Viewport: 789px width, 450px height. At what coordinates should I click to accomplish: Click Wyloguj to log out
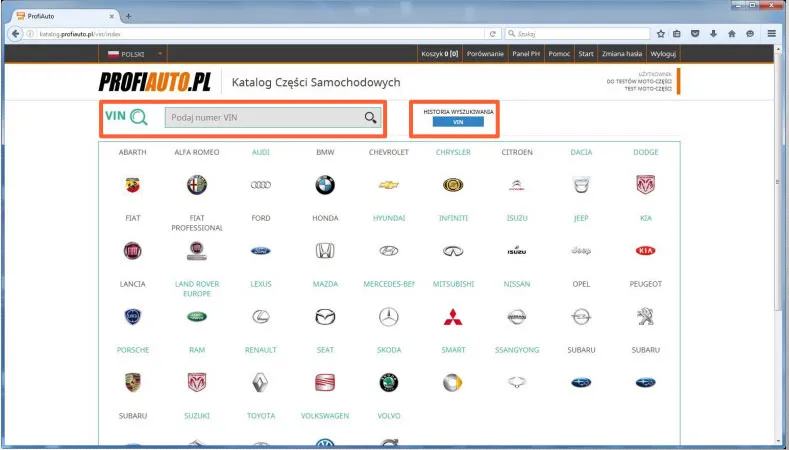point(663,54)
